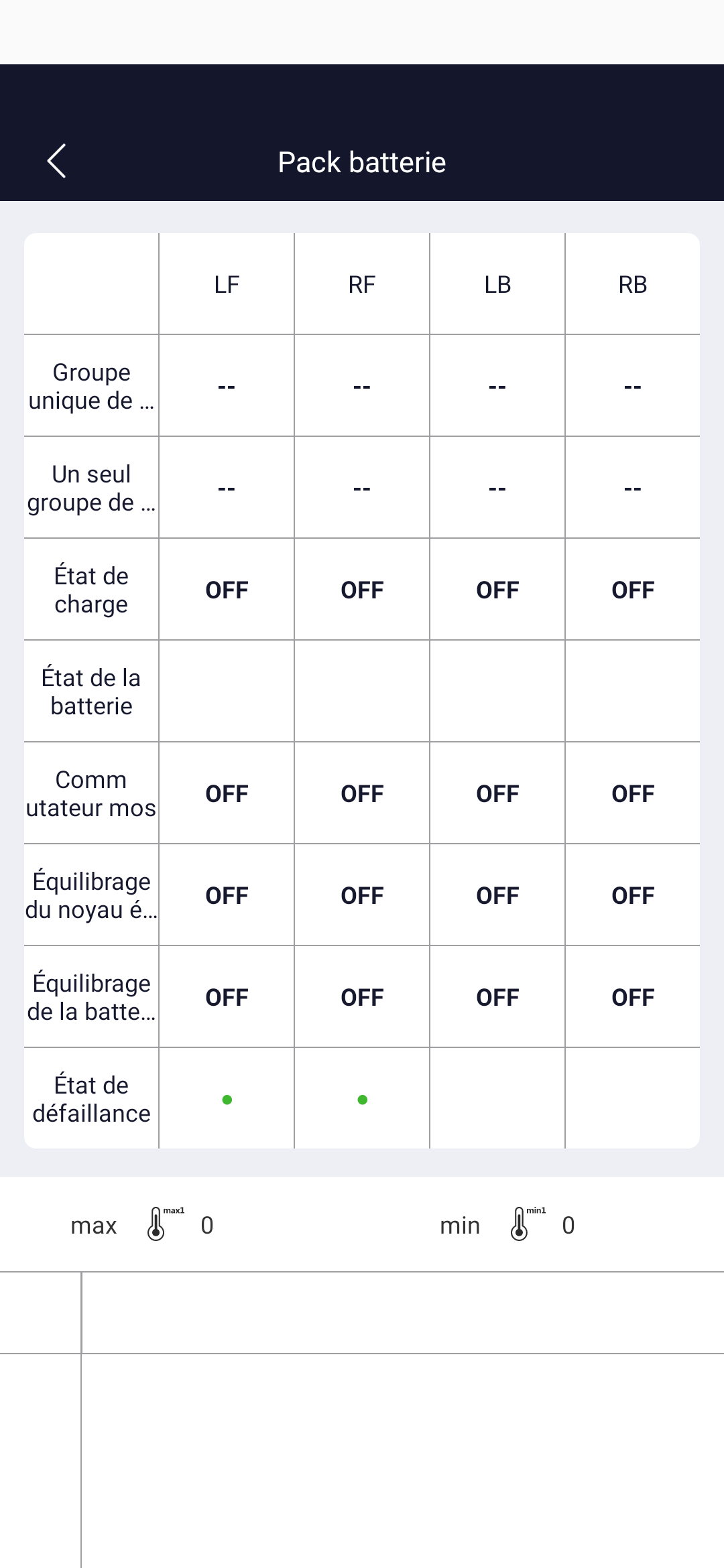Toggle RF Équilibrage de la batterie OFF value
This screenshot has width=724, height=1568.
[362, 998]
